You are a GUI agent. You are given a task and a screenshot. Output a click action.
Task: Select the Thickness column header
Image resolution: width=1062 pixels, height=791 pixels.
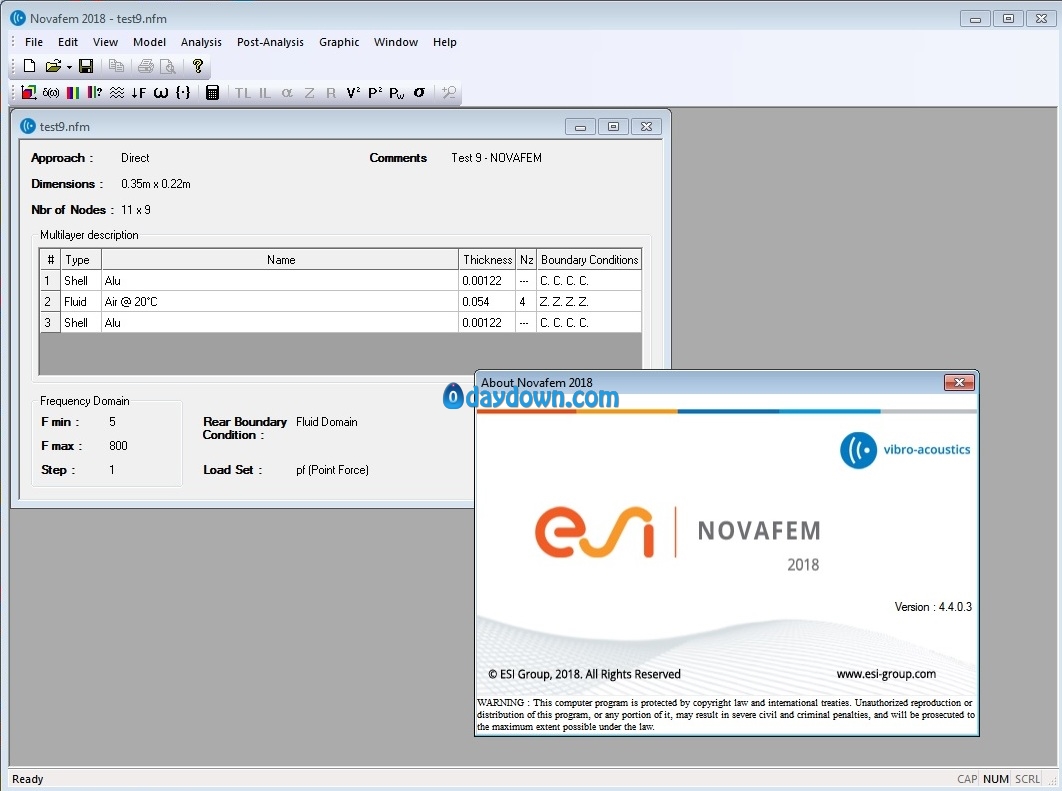[487, 260]
